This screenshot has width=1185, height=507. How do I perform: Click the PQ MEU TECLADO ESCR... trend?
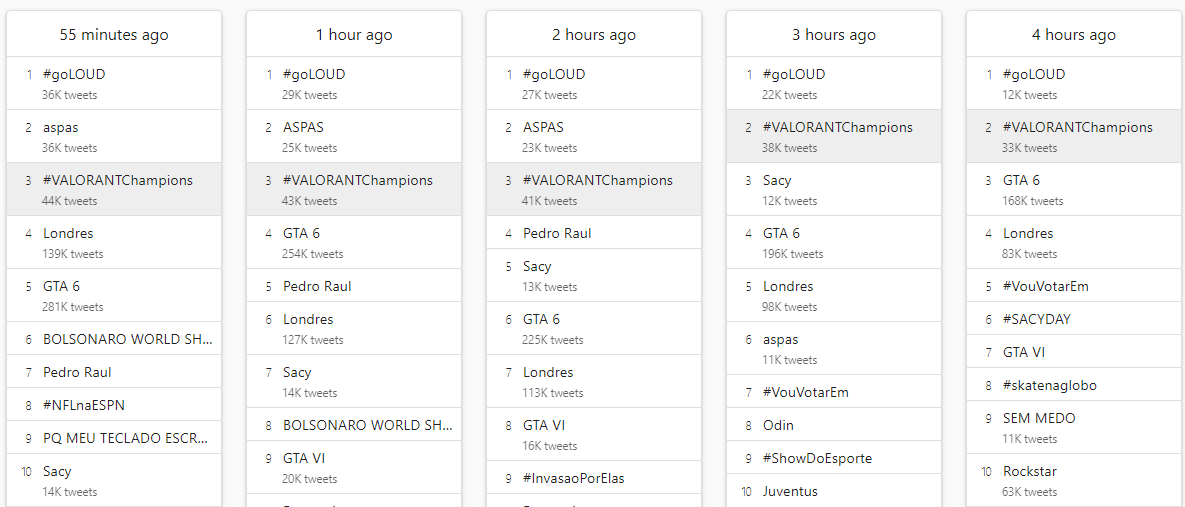pos(125,438)
